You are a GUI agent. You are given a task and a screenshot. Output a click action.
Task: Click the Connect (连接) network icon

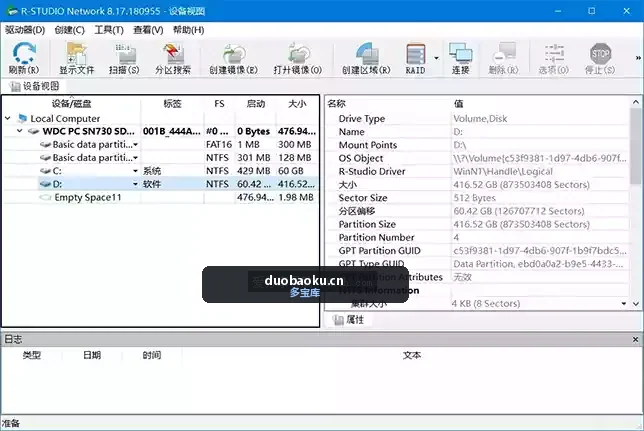point(460,58)
